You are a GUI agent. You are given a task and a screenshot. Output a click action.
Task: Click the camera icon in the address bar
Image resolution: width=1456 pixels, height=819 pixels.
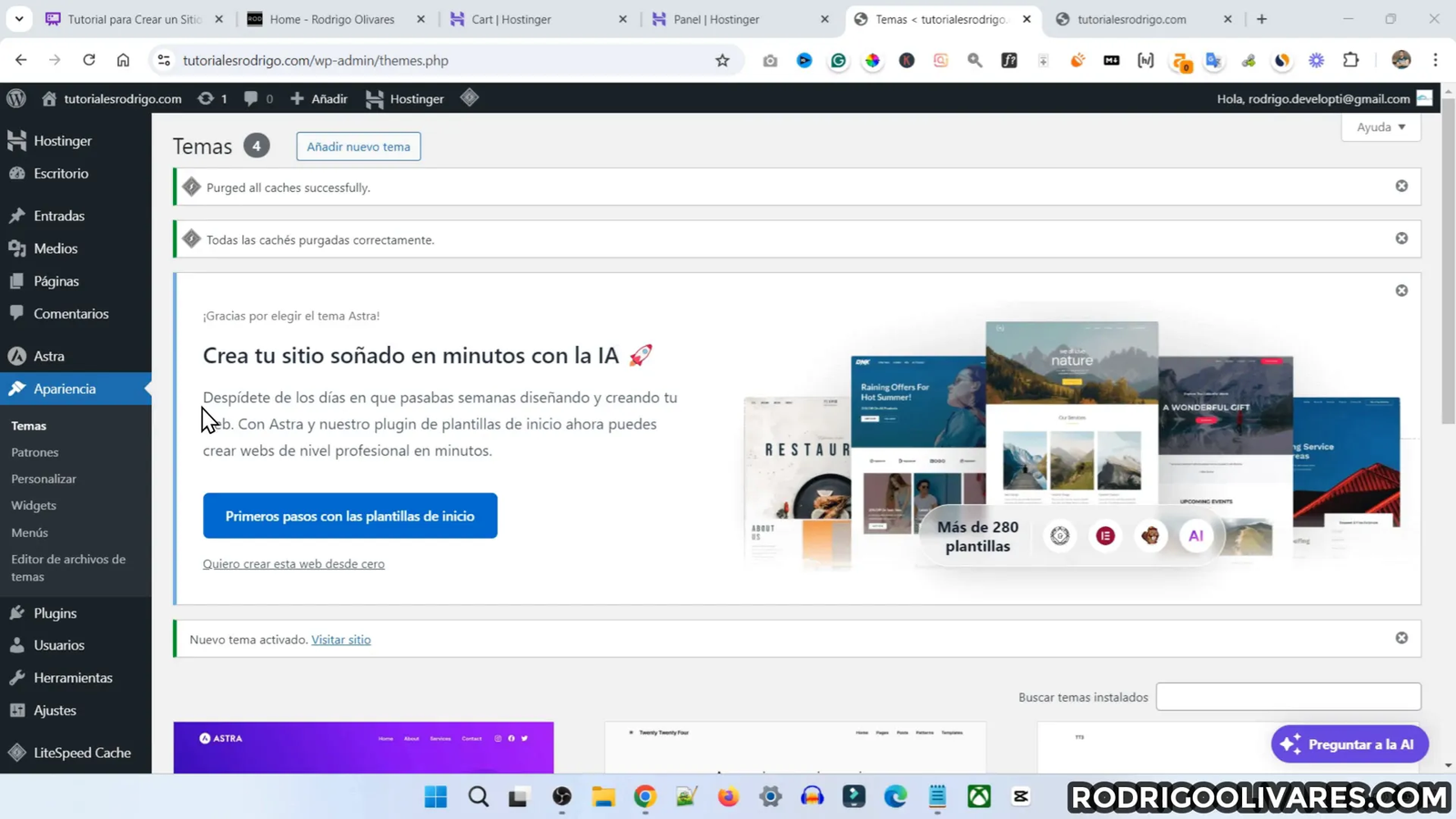(769, 60)
